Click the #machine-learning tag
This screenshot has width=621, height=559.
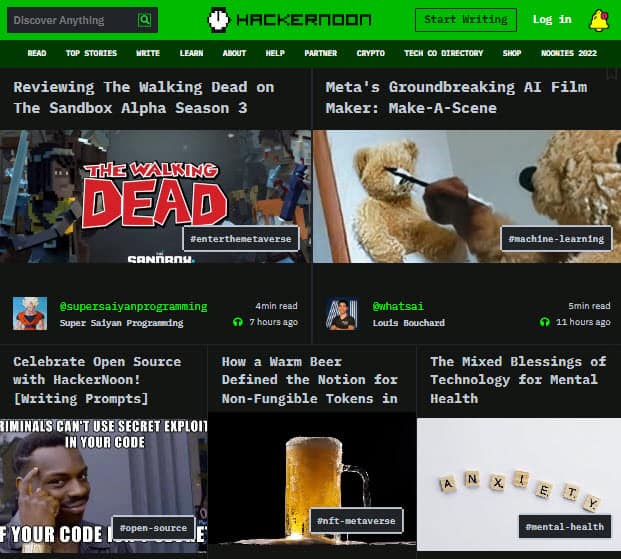[x=556, y=238]
